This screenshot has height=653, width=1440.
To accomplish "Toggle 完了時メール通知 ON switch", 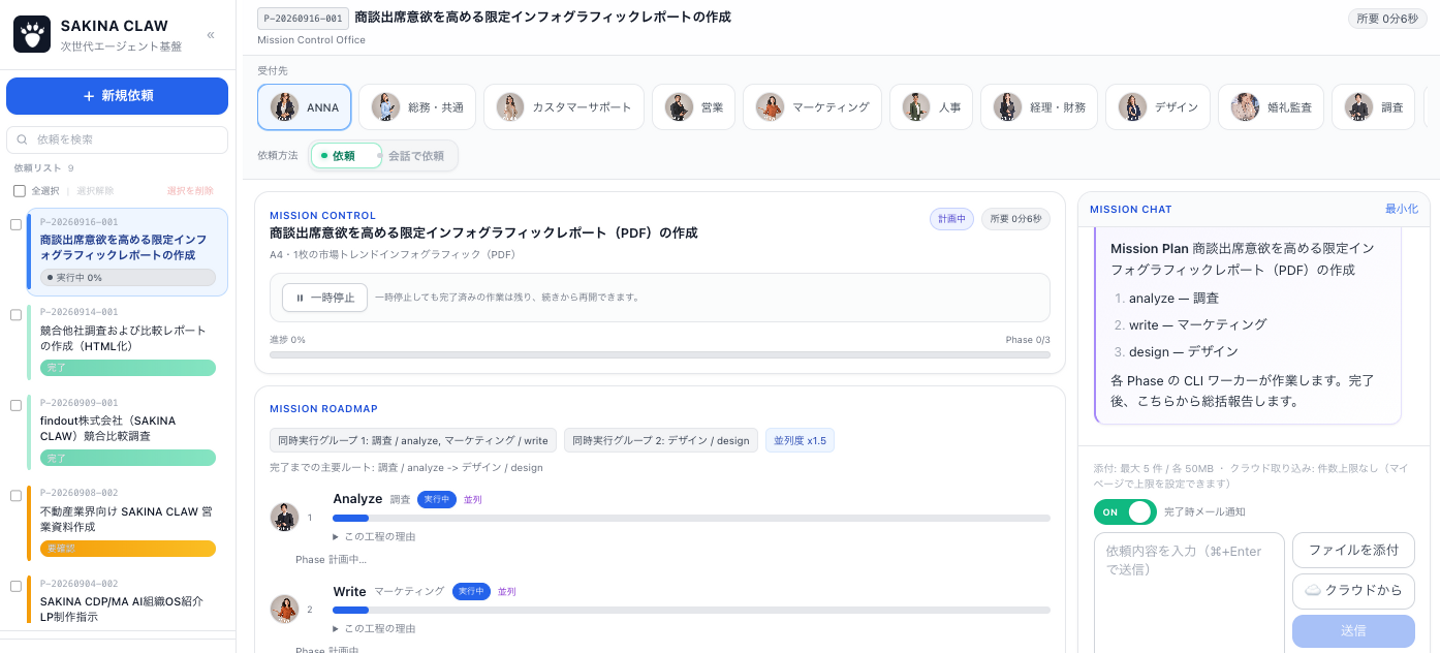I will coord(1125,512).
